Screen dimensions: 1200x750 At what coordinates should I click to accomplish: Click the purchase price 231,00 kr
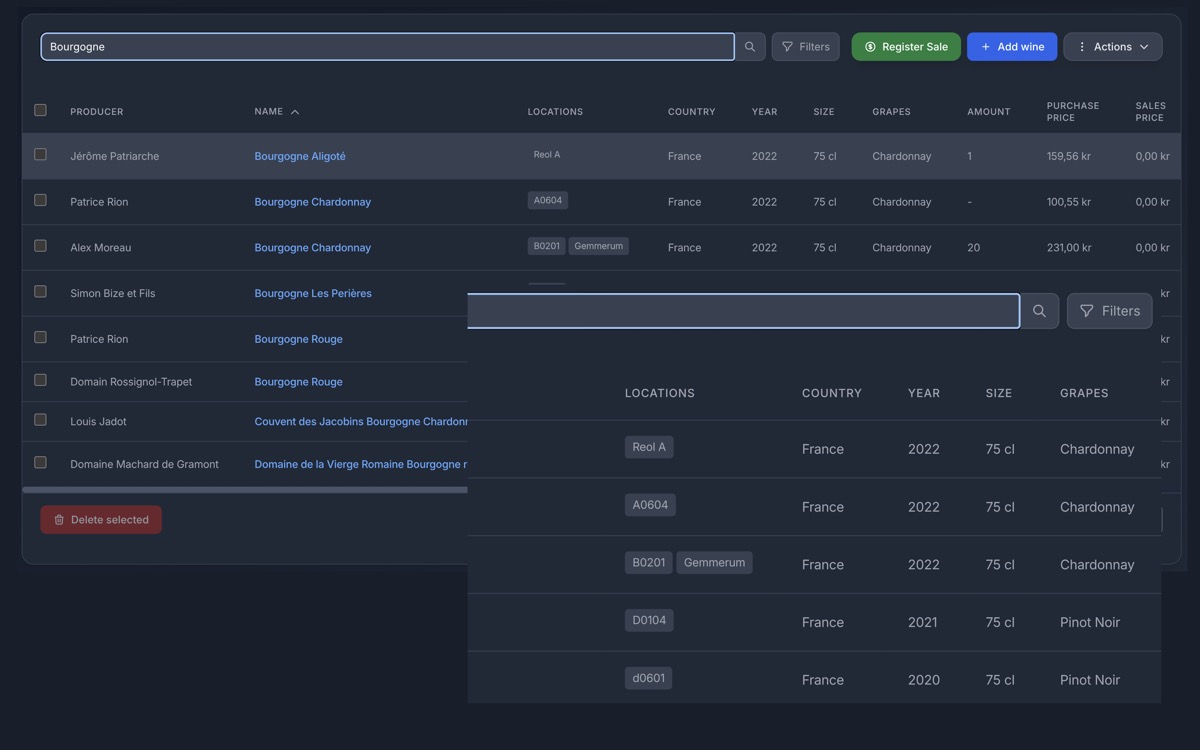[1069, 248]
